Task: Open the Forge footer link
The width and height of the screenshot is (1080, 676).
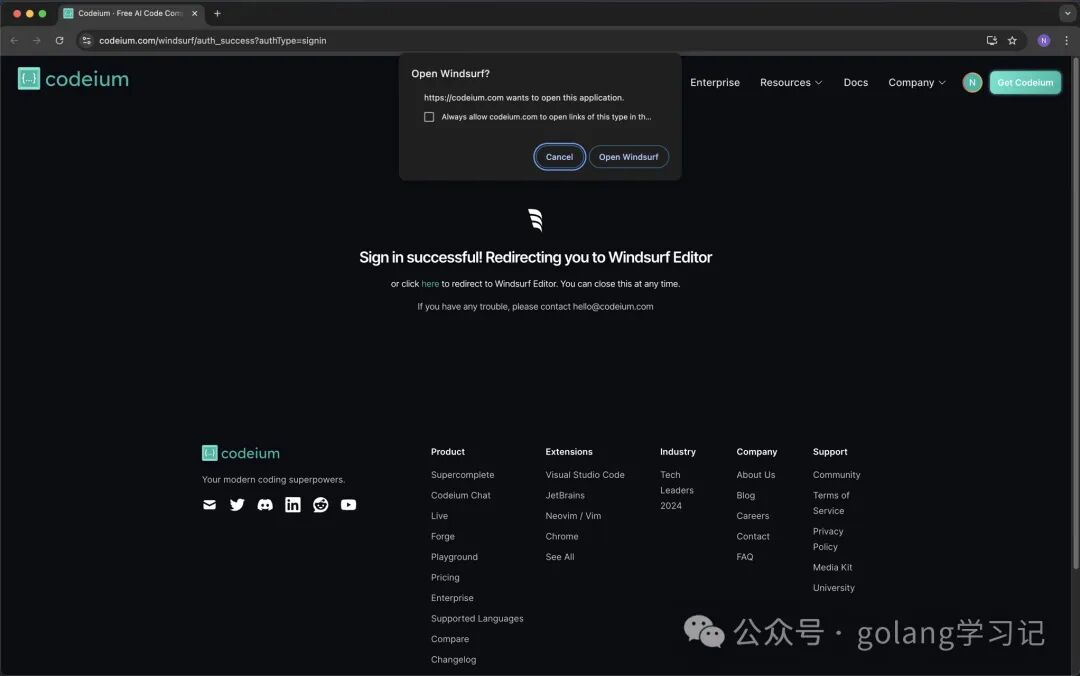Action: [443, 537]
